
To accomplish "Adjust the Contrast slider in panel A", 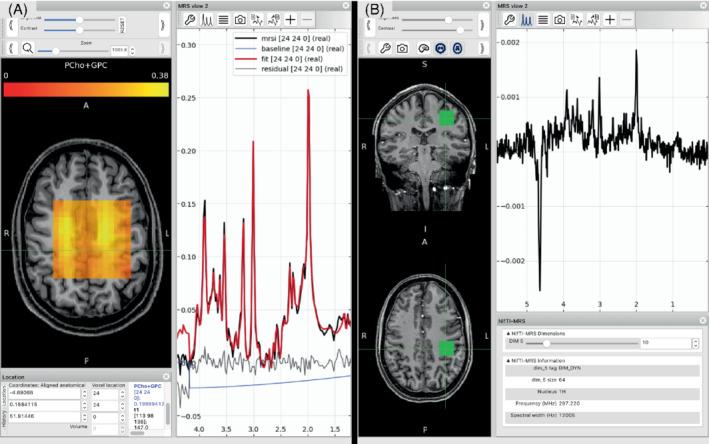I will click(x=80, y=30).
